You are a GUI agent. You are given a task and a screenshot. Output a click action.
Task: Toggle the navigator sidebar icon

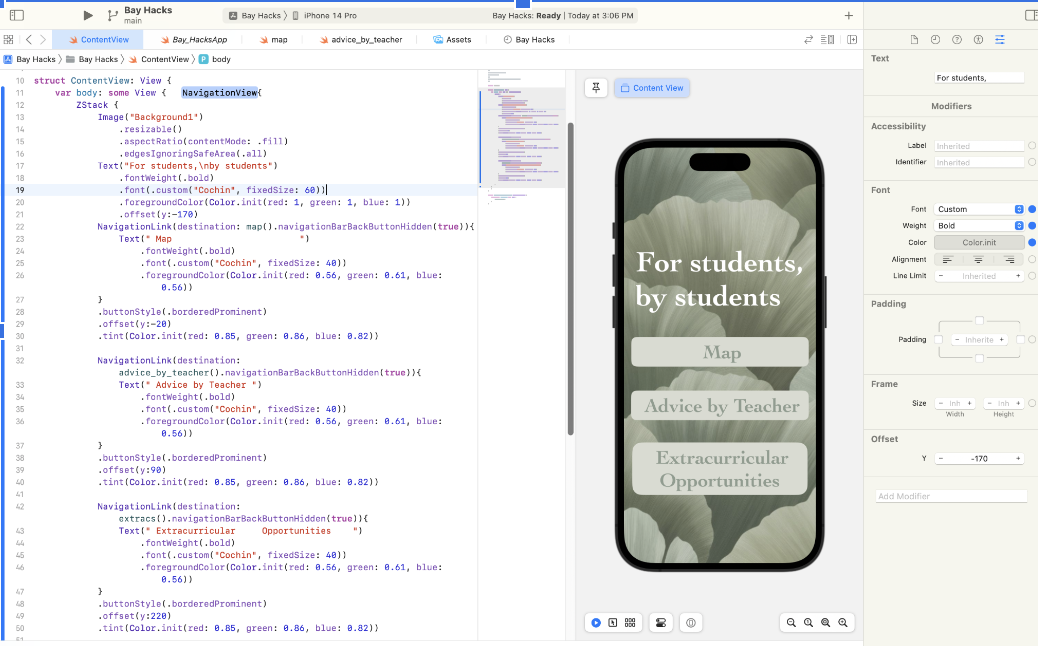(x=17, y=15)
